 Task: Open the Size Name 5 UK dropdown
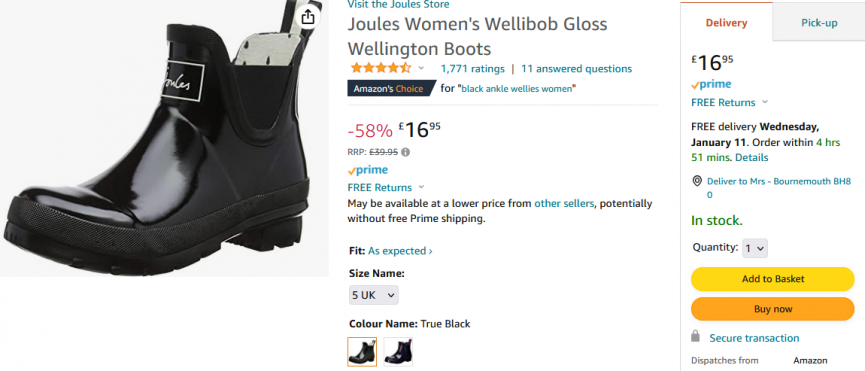click(373, 295)
